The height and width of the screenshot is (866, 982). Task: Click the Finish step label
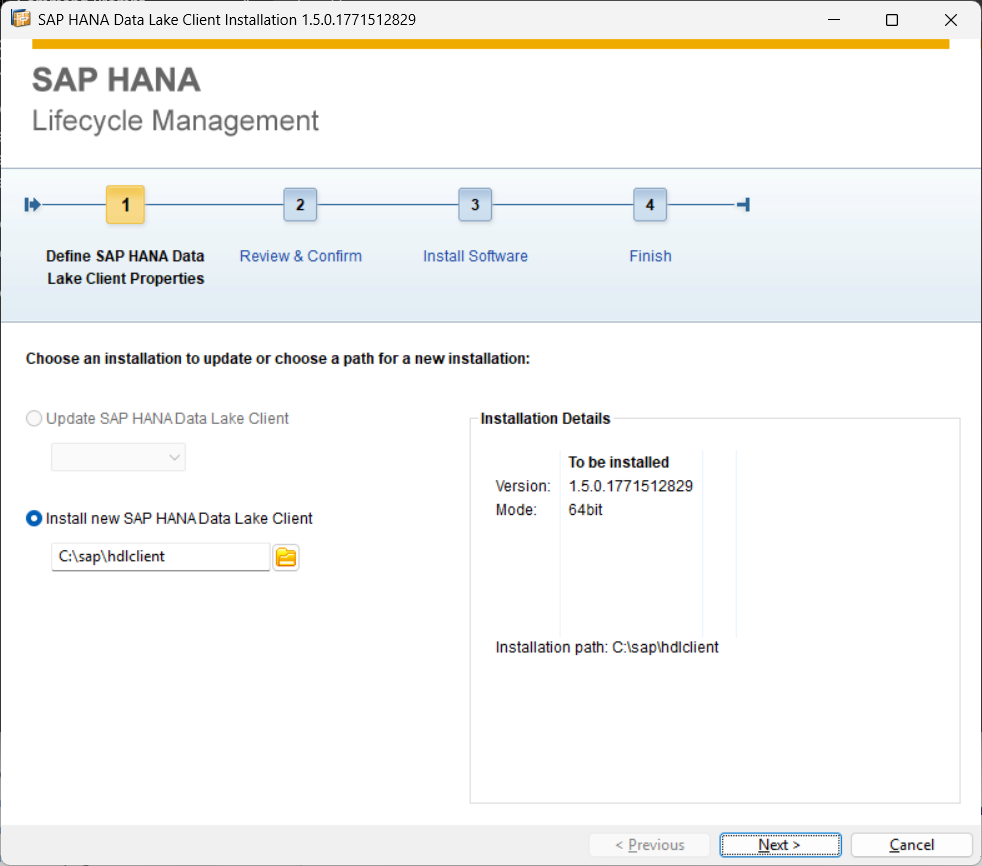650,256
